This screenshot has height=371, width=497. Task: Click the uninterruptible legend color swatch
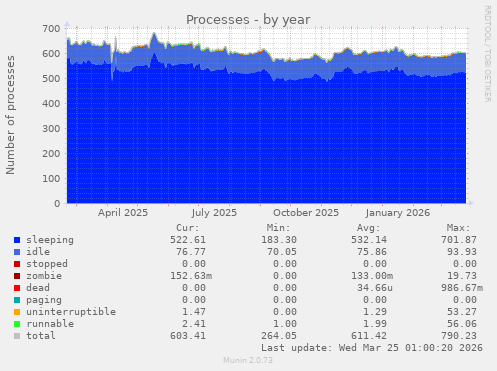click(x=17, y=312)
